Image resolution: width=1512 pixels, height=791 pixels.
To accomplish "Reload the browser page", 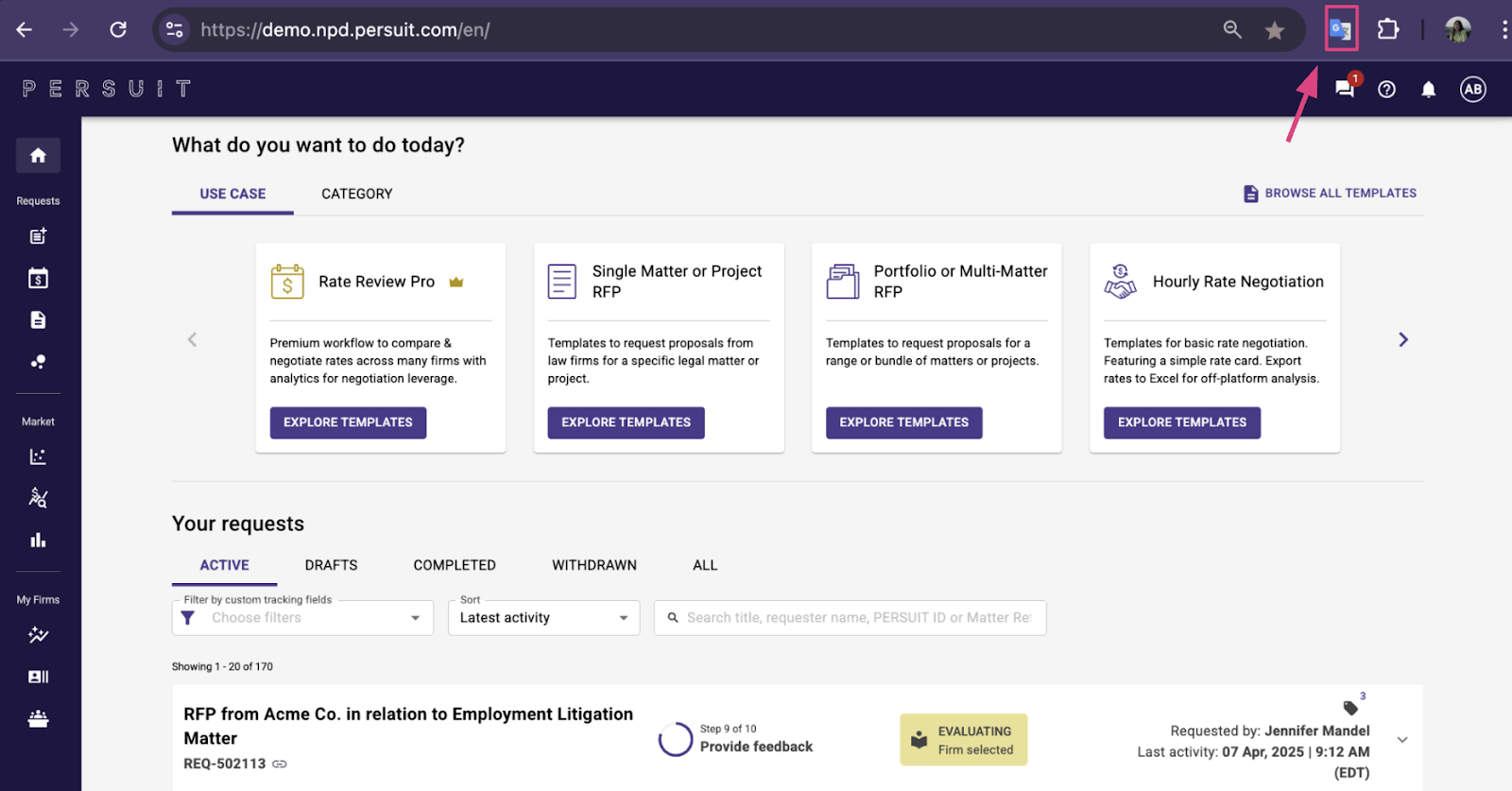I will click(x=118, y=29).
